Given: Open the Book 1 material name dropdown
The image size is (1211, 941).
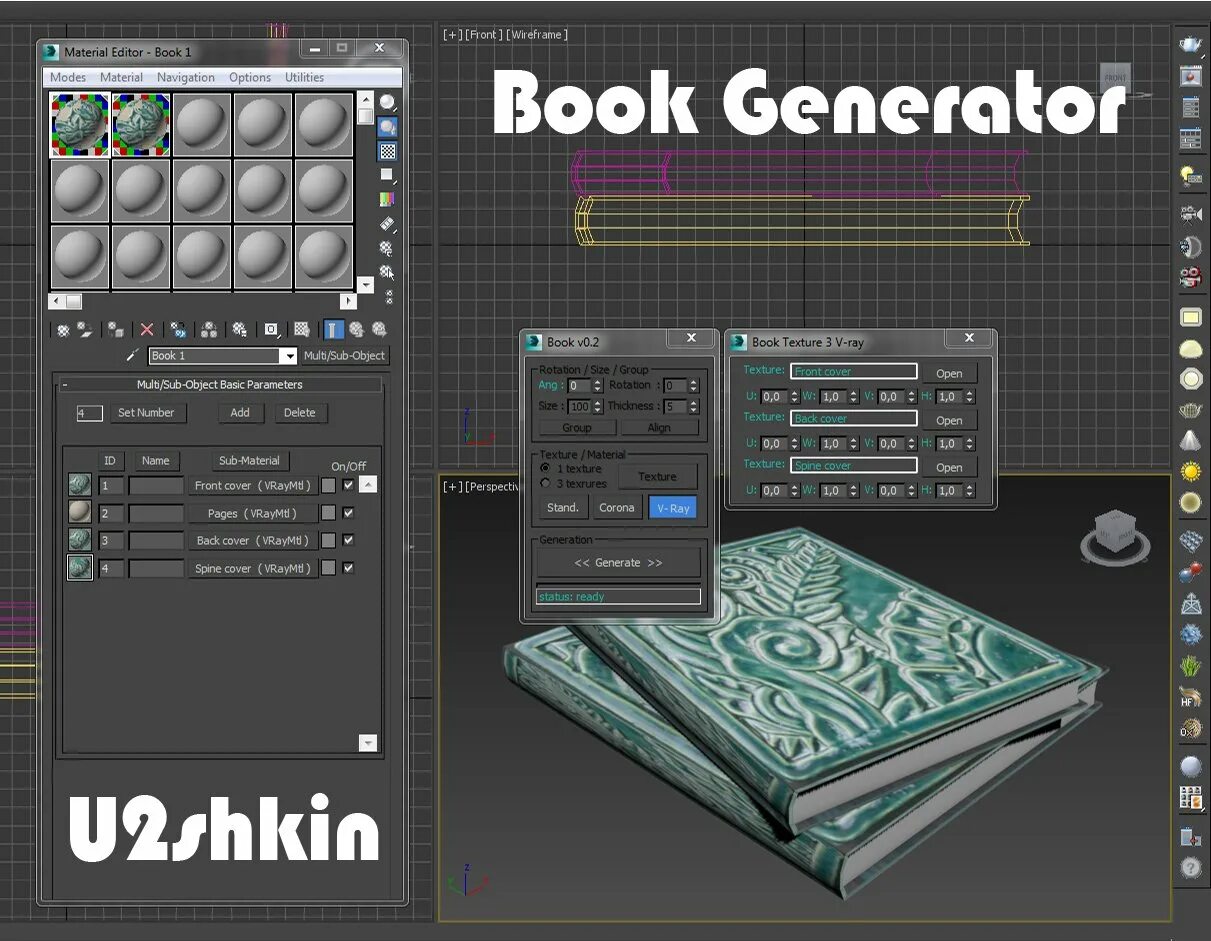Looking at the screenshot, I should (289, 356).
